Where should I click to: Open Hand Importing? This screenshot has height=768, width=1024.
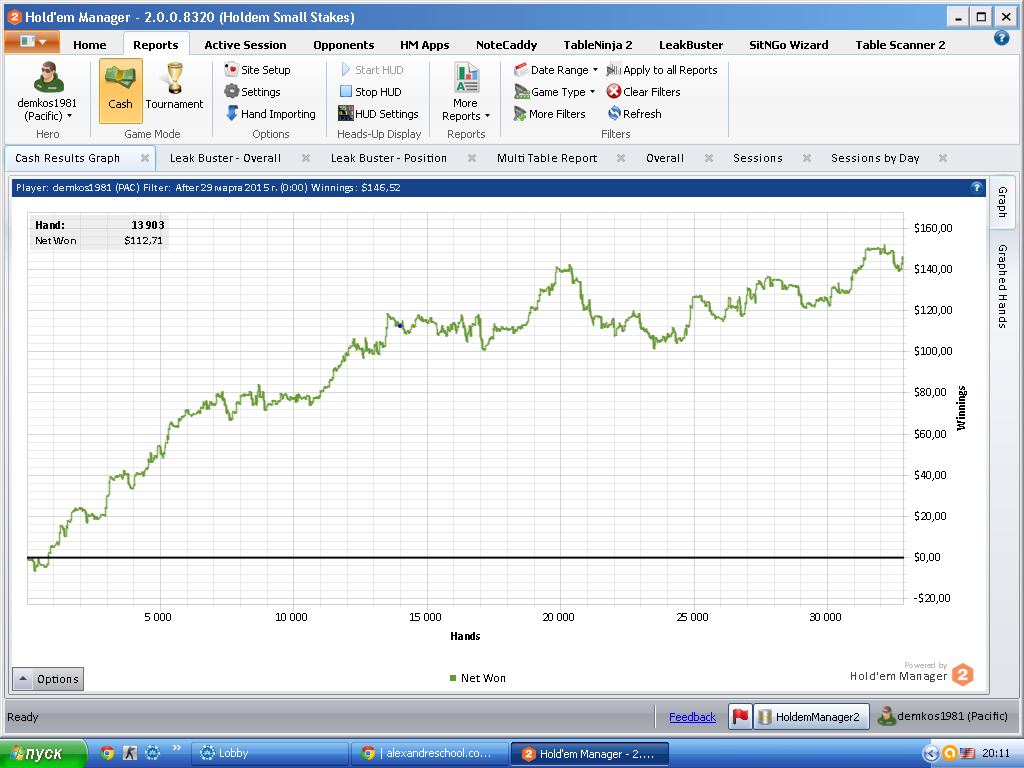coord(270,114)
